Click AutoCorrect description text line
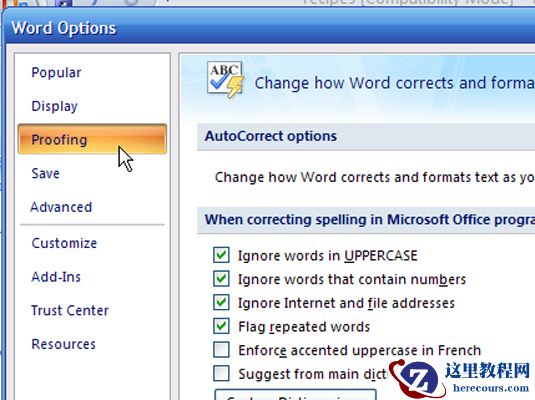This screenshot has width=535, height=400. (375, 177)
